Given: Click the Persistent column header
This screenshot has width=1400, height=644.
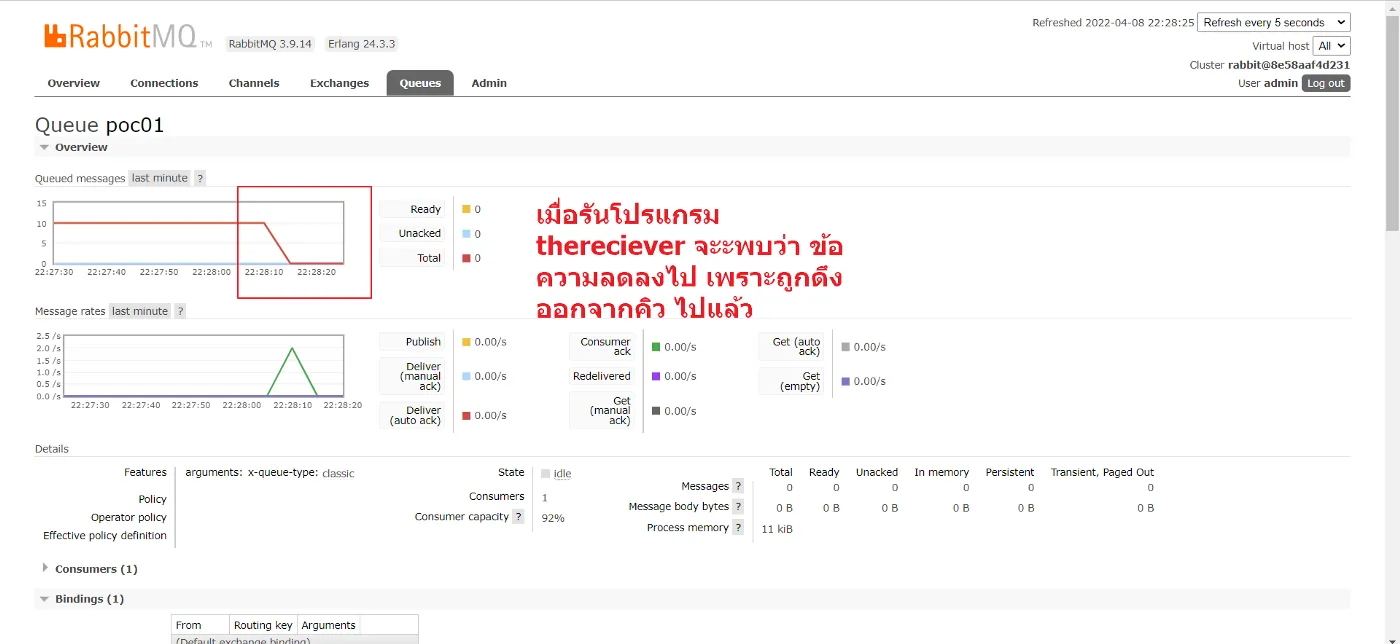Looking at the screenshot, I should (x=1010, y=472).
